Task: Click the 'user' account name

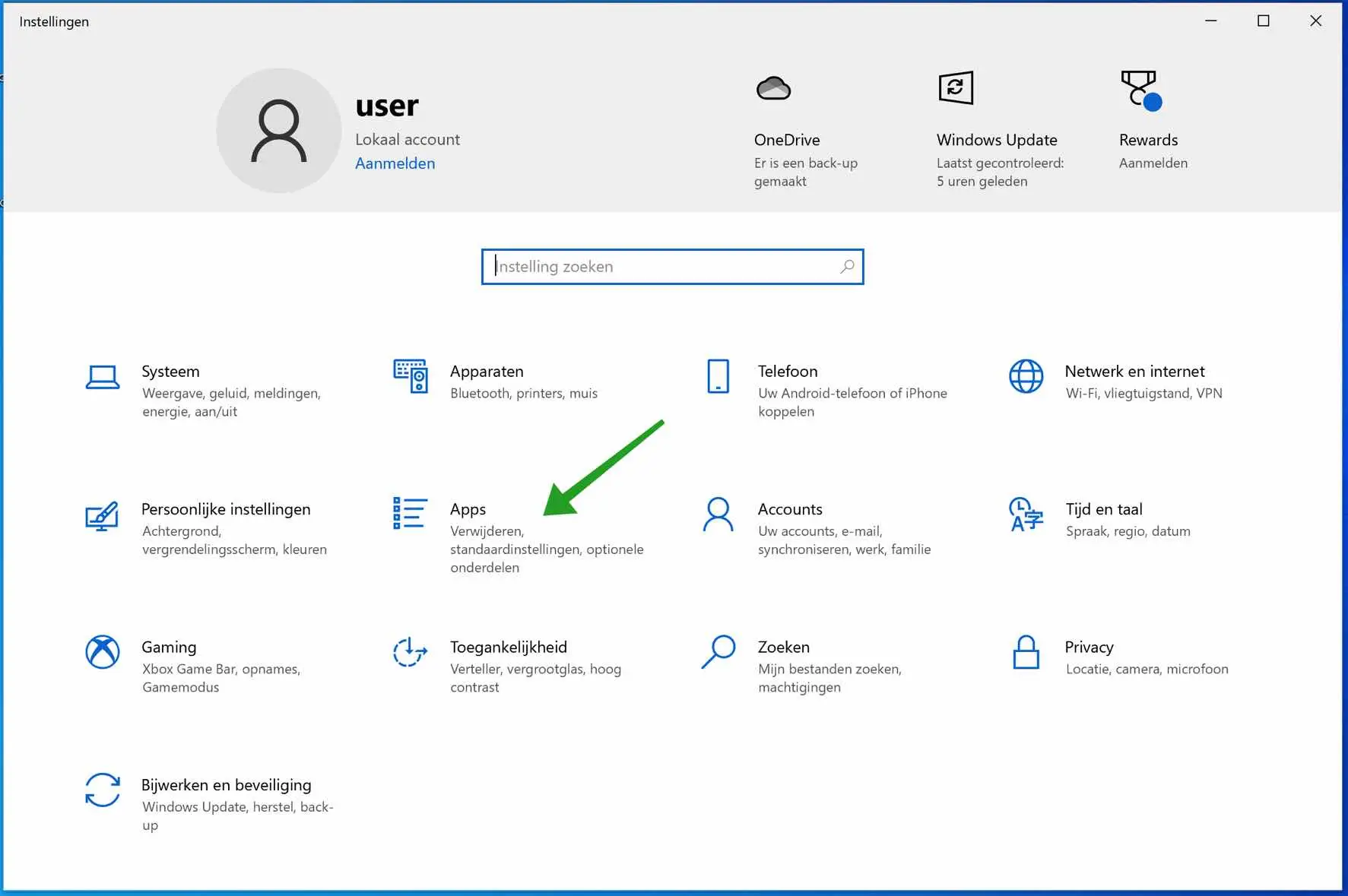Action: (x=387, y=106)
